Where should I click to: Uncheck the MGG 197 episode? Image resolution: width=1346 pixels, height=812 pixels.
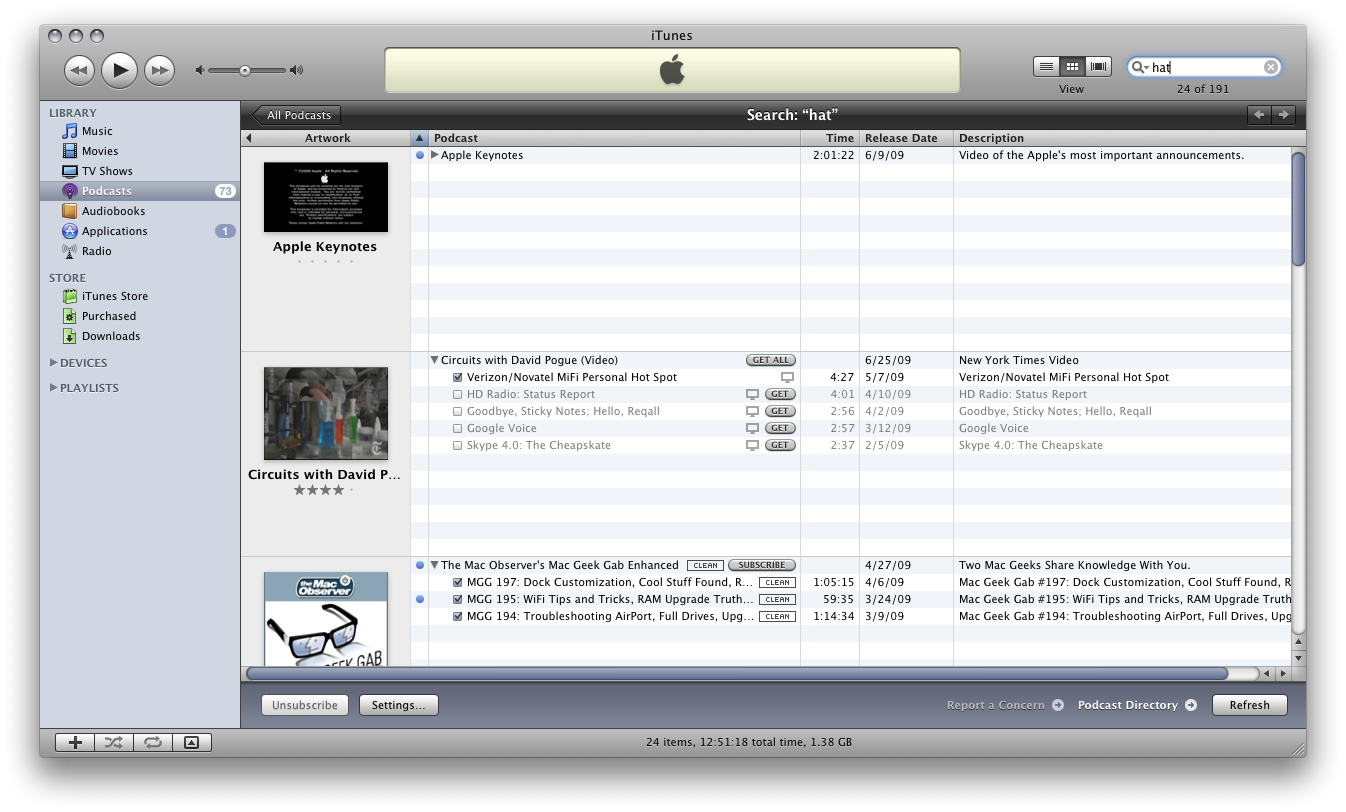[x=458, y=582]
